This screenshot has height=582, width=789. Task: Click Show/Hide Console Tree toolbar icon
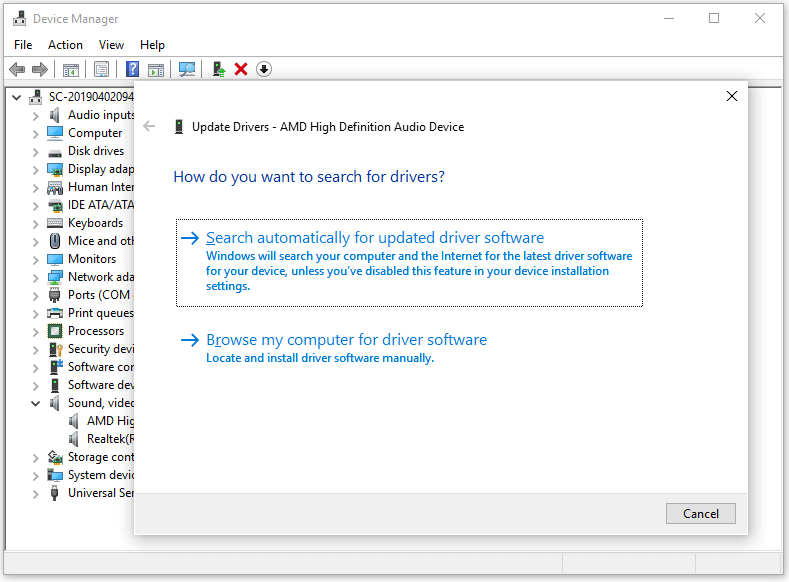coord(70,69)
